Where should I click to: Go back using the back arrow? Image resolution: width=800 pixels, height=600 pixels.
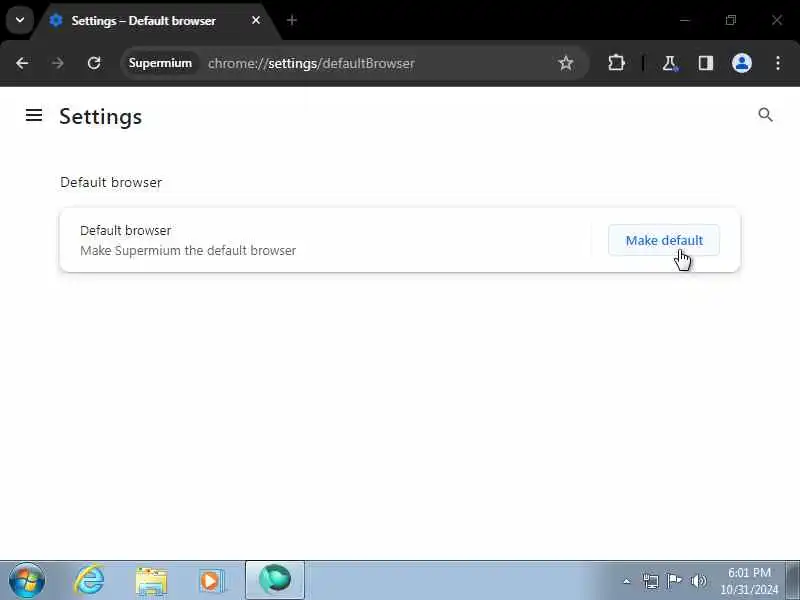click(22, 63)
